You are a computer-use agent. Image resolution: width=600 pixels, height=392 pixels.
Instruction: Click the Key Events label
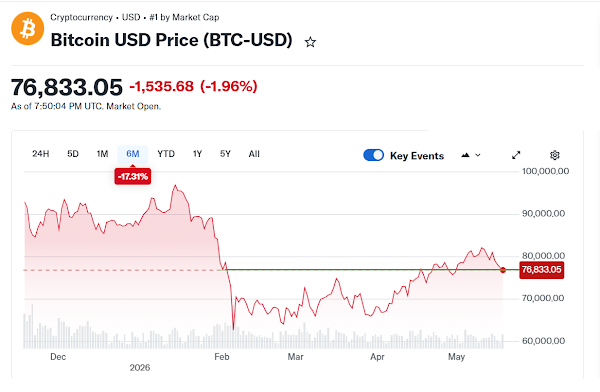coord(417,156)
